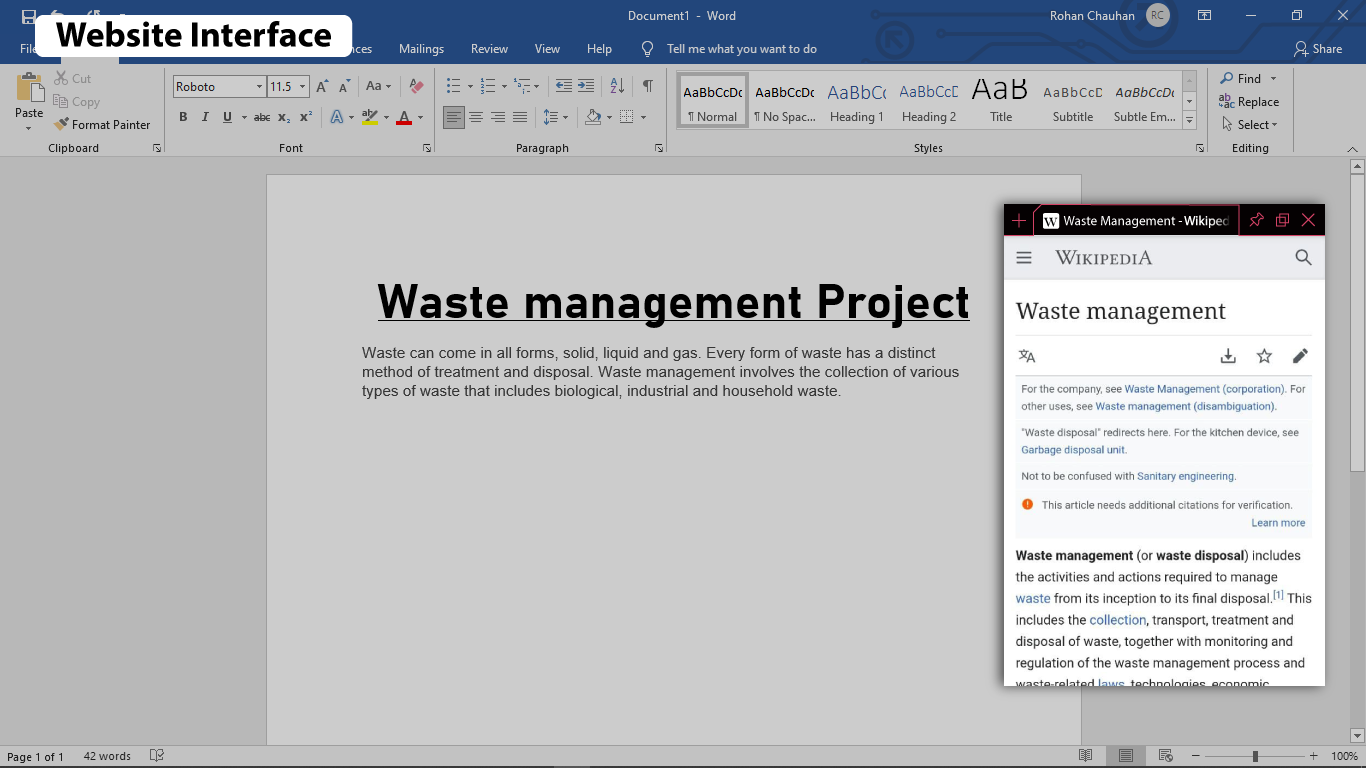Open the Help ribbon tab
The width and height of the screenshot is (1366, 768).
click(x=599, y=49)
